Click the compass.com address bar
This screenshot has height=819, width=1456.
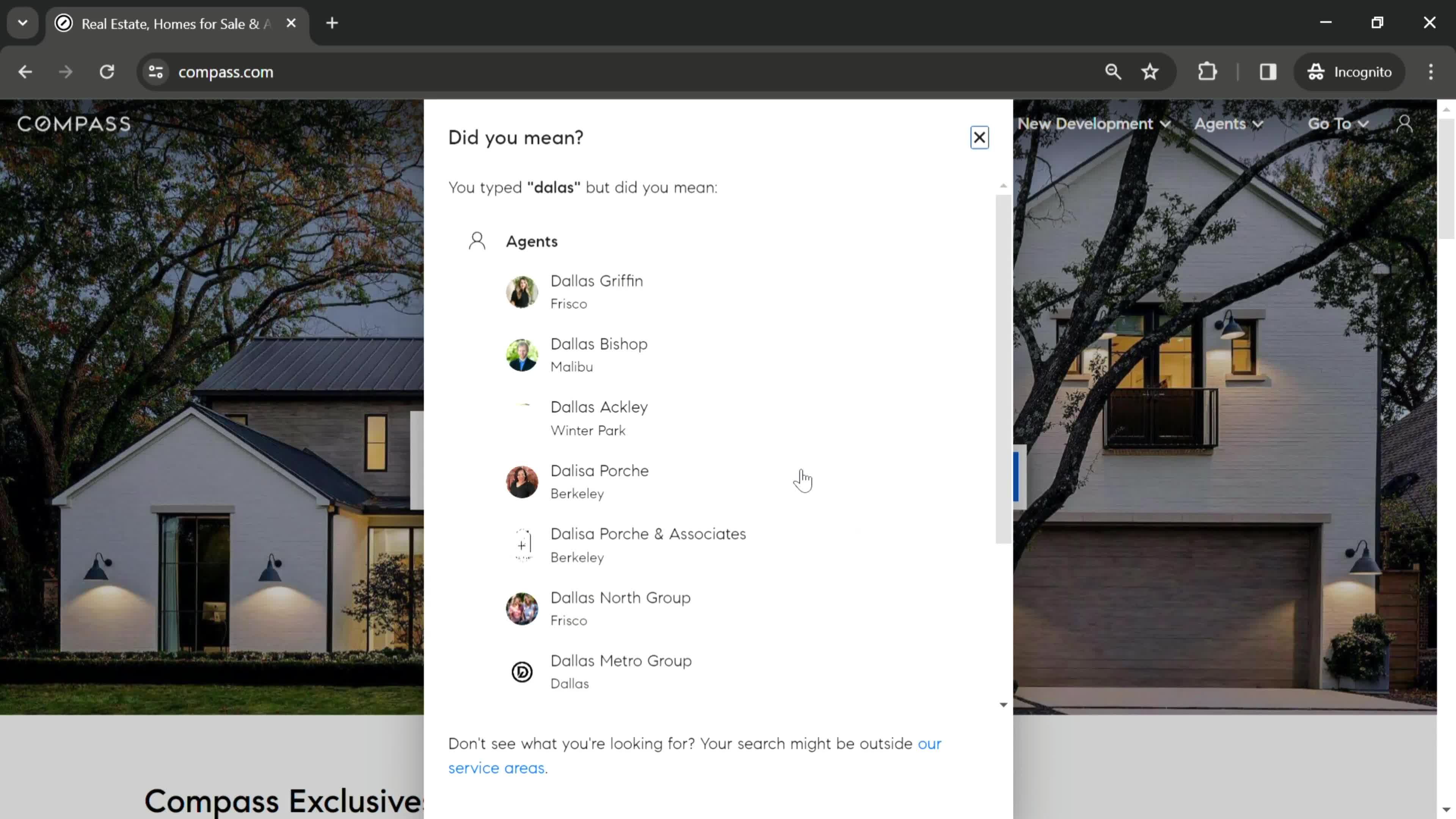(622, 72)
